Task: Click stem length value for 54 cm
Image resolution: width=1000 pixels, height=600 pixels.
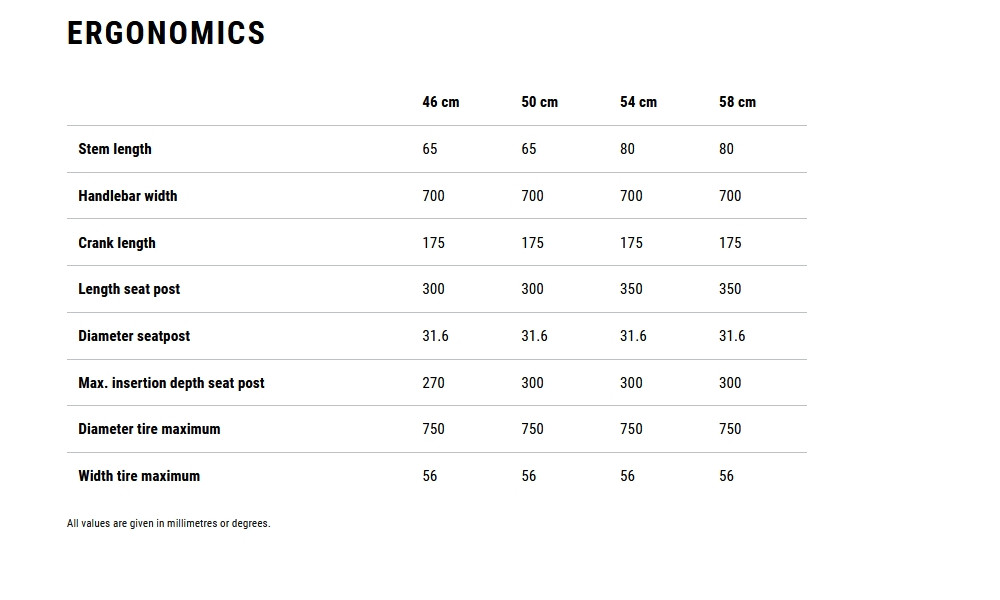Action: tap(627, 149)
